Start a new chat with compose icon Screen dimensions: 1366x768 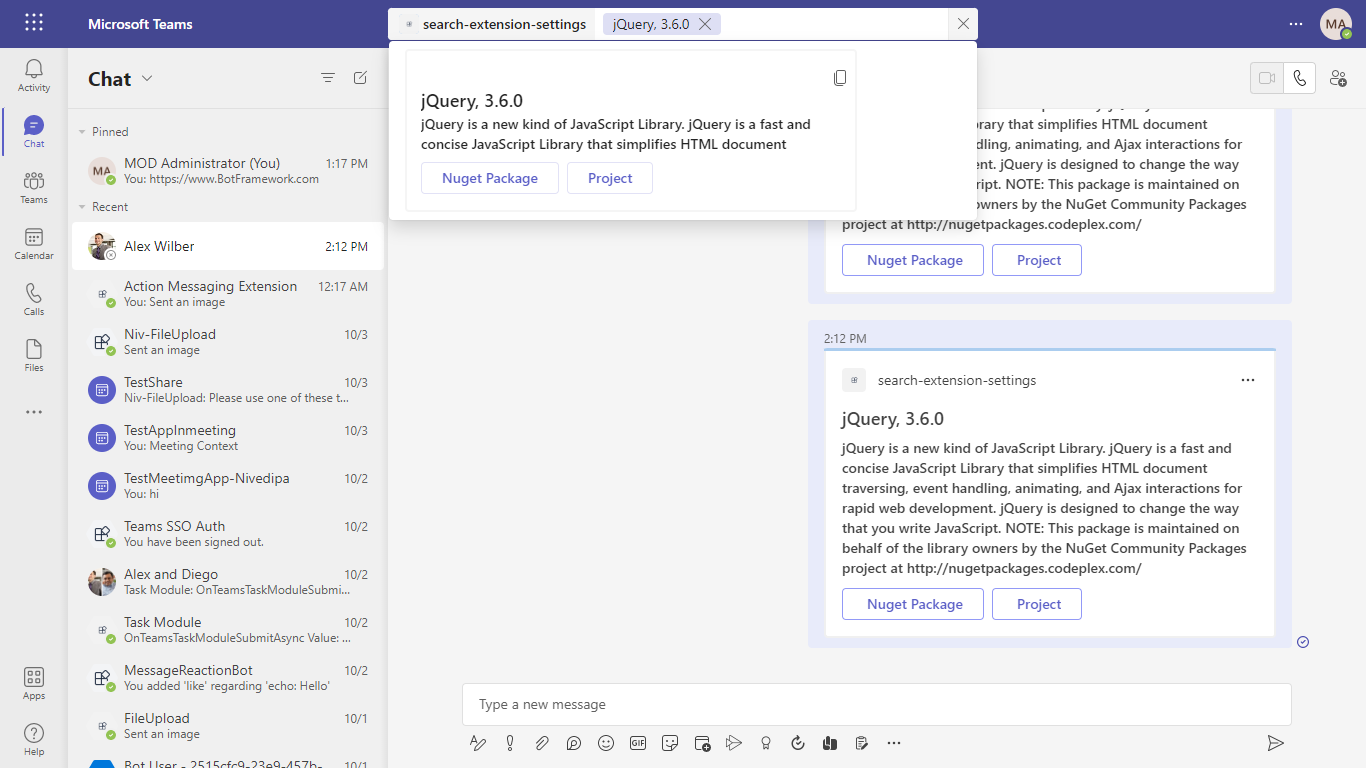tap(361, 78)
